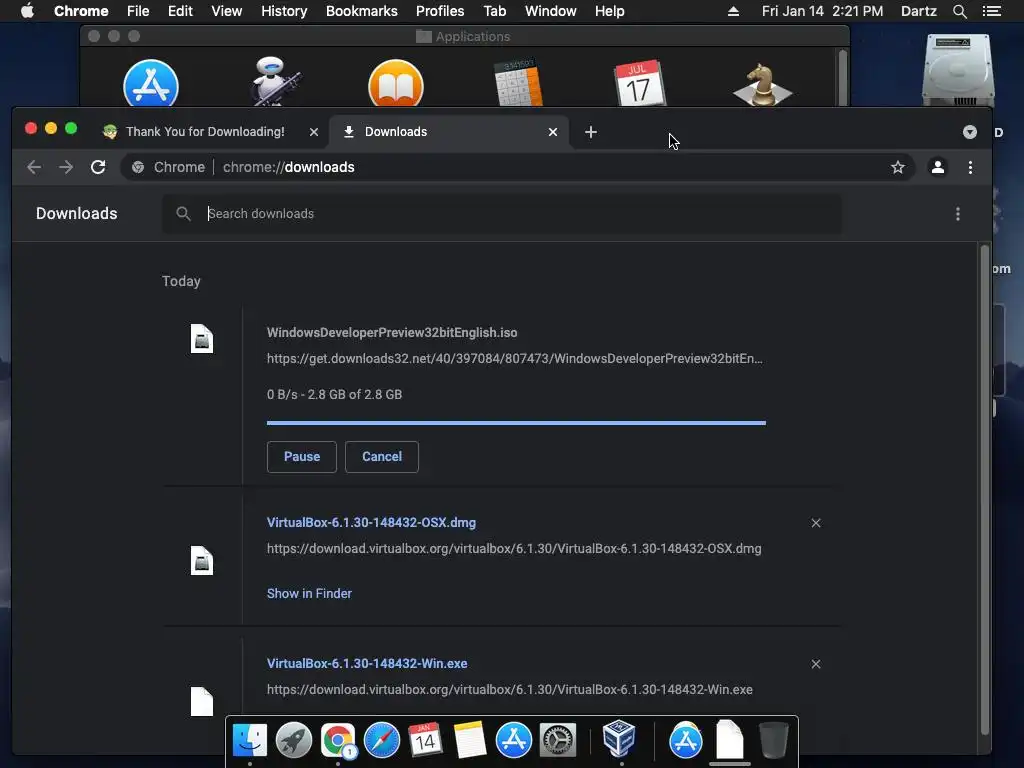This screenshot has height=768, width=1024.
Task: Open System Preferences from the Dock
Action: 558,740
